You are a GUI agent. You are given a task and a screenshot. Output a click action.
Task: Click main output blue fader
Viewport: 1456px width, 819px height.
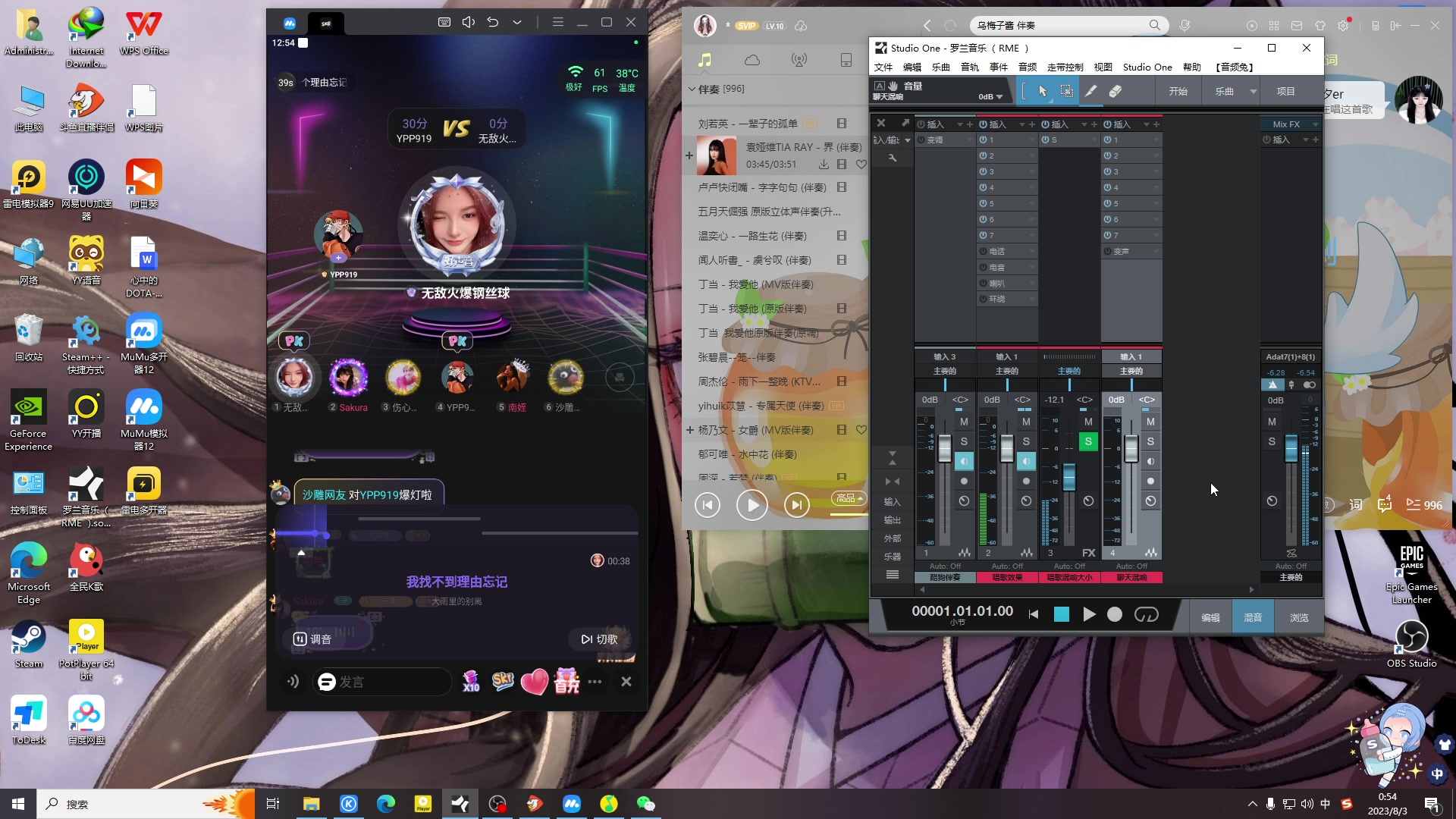click(x=1291, y=448)
